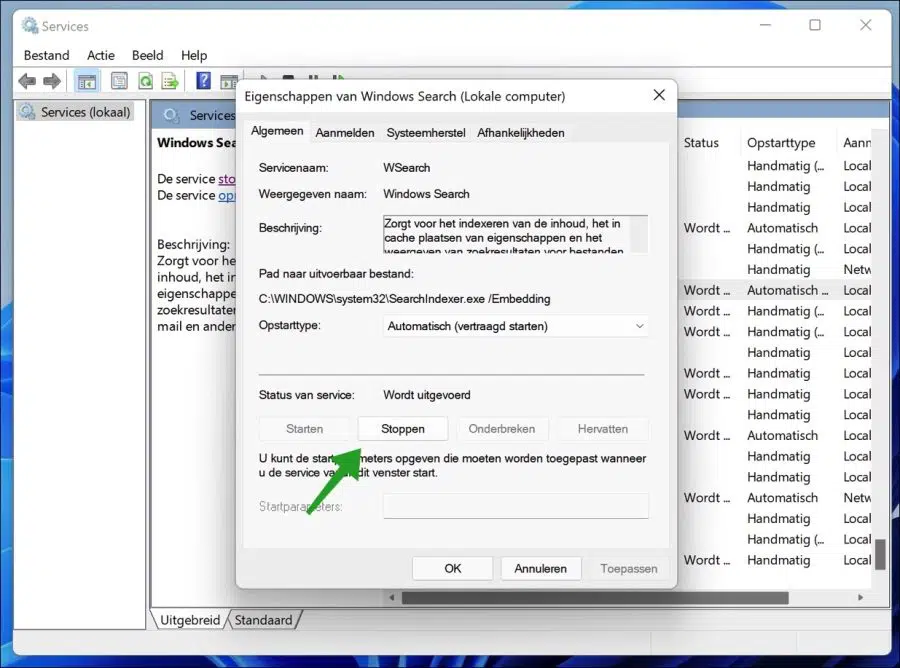Click the Stoppen button
Viewport: 900px width, 668px height.
click(x=403, y=429)
